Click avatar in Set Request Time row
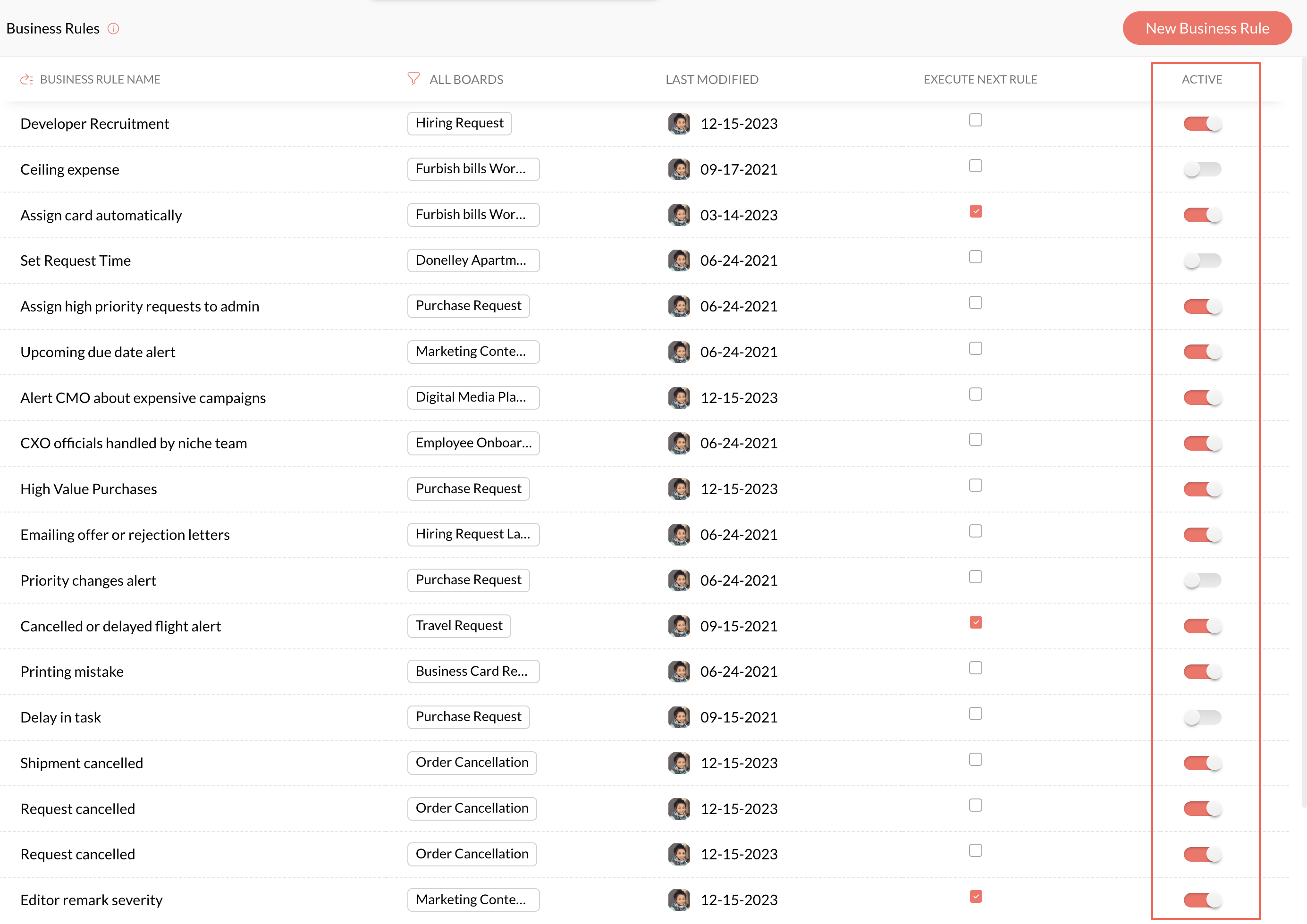 click(x=679, y=260)
